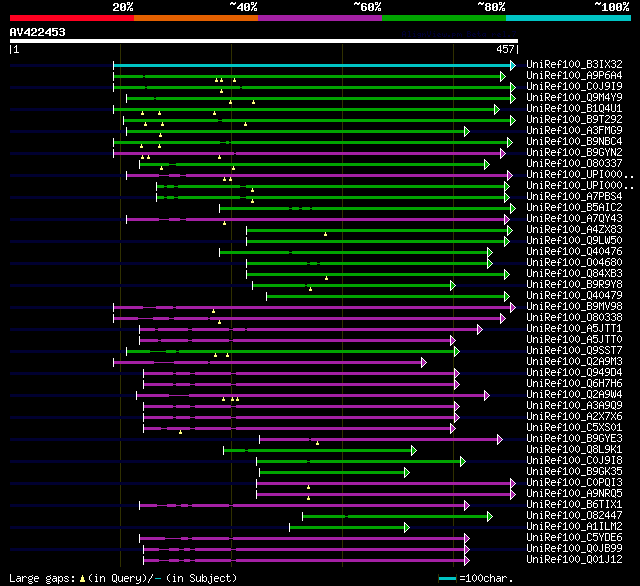The height and width of the screenshot is (586, 640).
Task: Select the UniRef100_B9MV98 label
Action: click(574, 306)
